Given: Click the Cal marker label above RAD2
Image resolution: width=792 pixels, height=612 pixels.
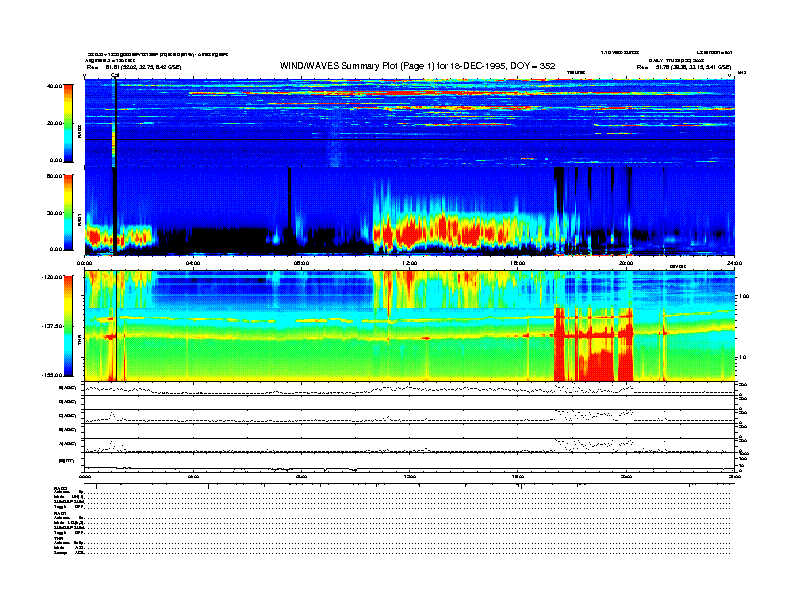Looking at the screenshot, I should 115,76.
